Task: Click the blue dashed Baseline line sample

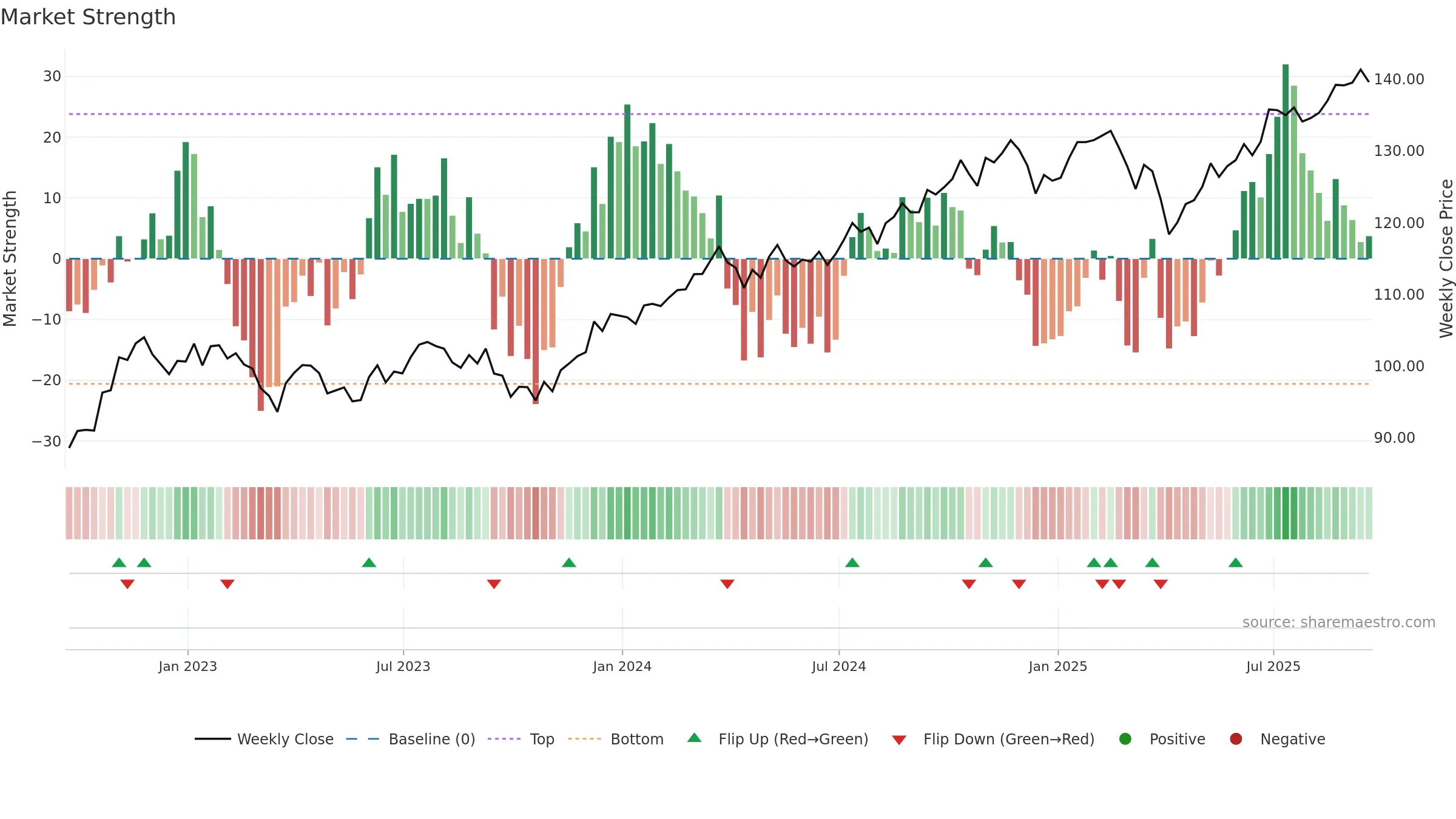Action: coord(363,739)
